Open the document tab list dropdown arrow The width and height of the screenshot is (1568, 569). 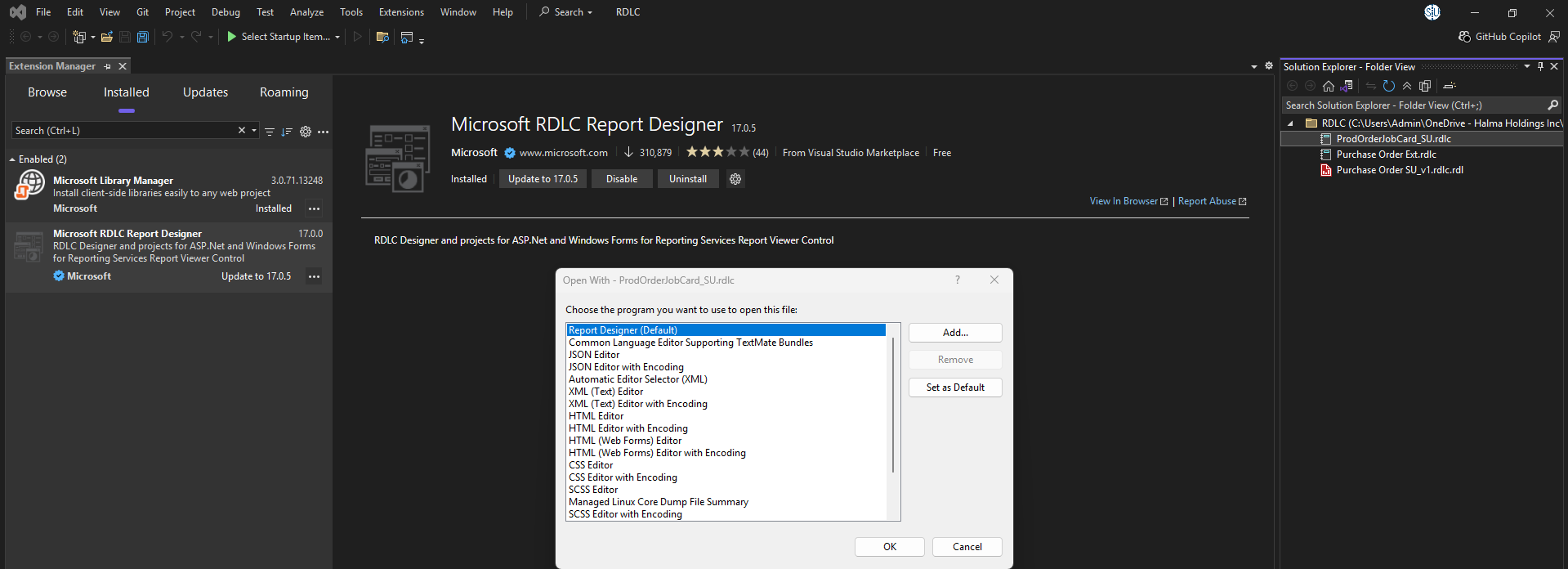(1254, 66)
